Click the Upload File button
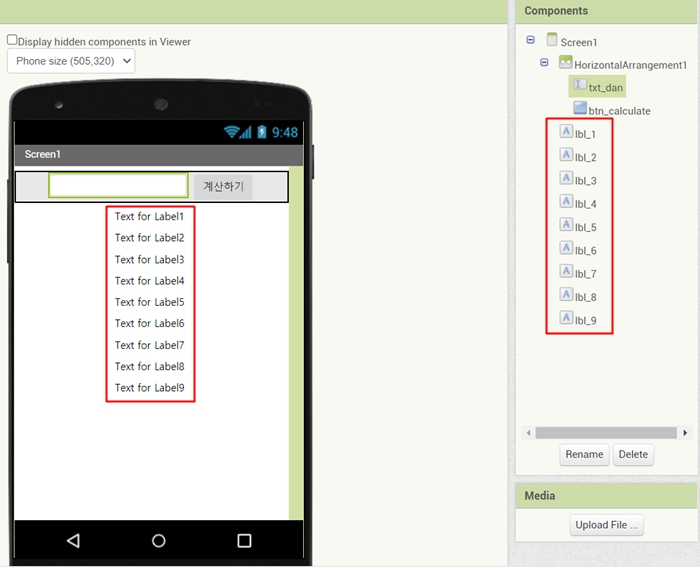The width and height of the screenshot is (700, 568). (606, 525)
